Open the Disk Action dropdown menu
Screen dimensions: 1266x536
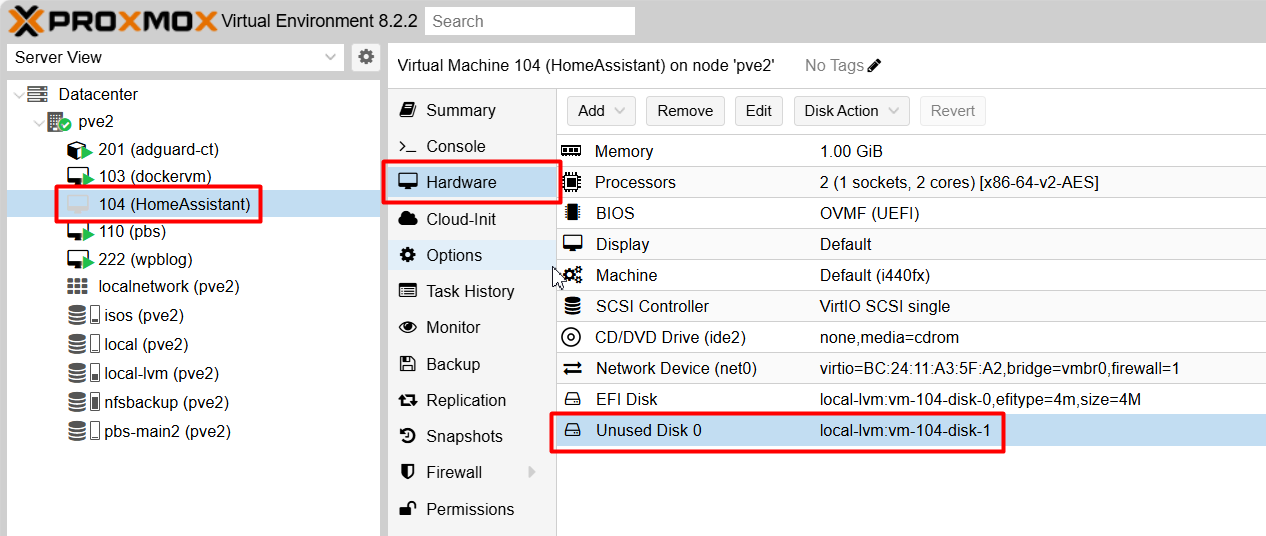tap(852, 111)
